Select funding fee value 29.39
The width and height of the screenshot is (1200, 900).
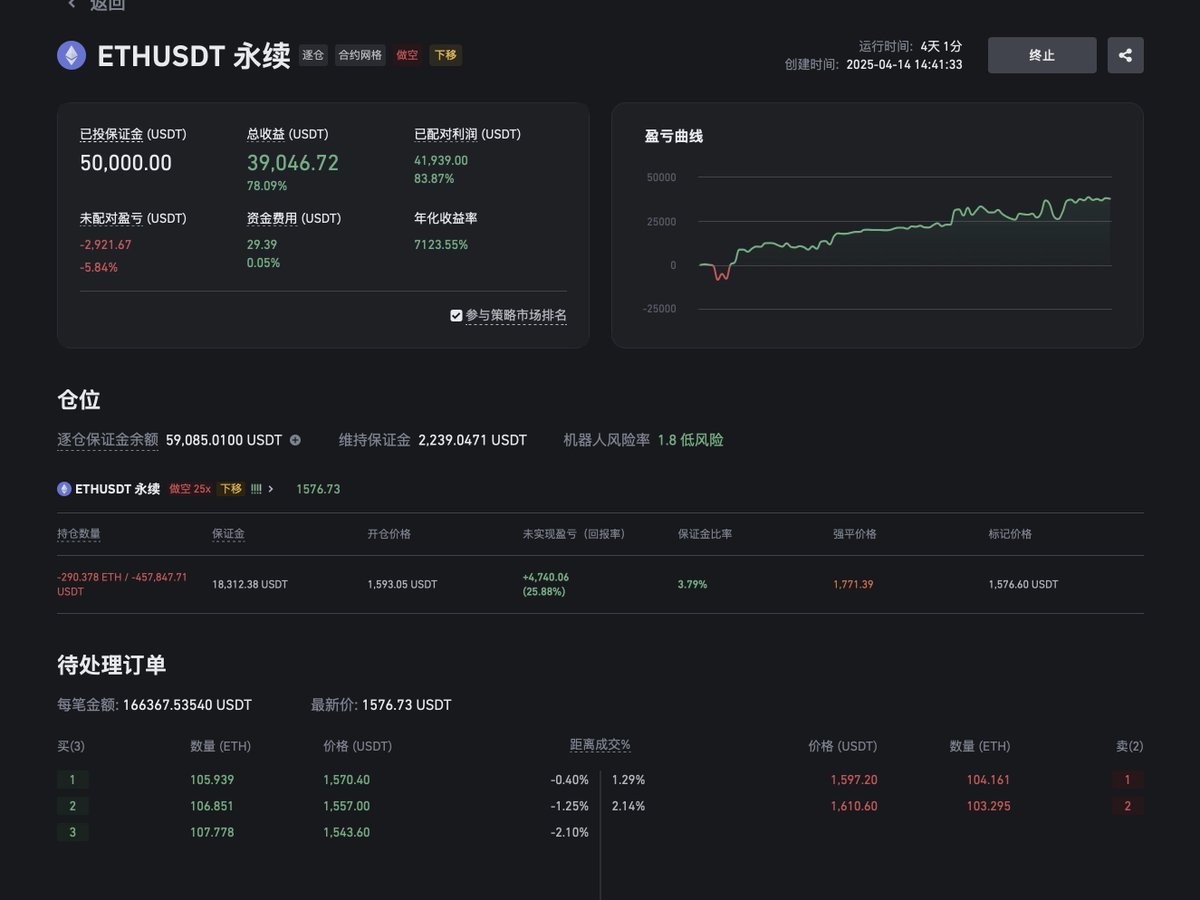tap(262, 244)
